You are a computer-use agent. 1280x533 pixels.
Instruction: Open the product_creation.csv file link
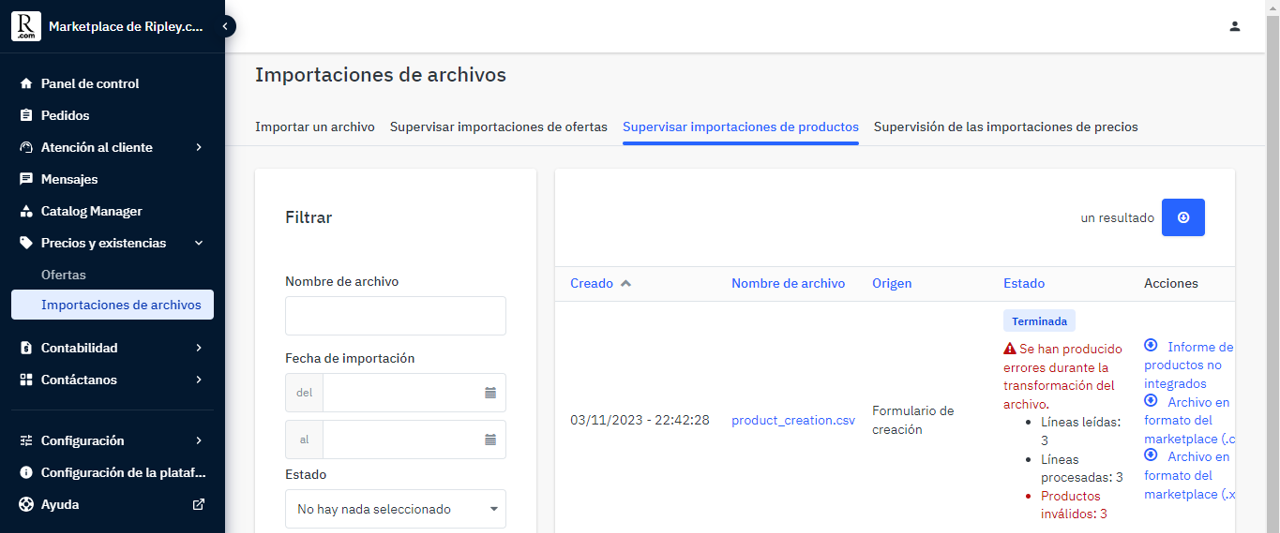793,421
